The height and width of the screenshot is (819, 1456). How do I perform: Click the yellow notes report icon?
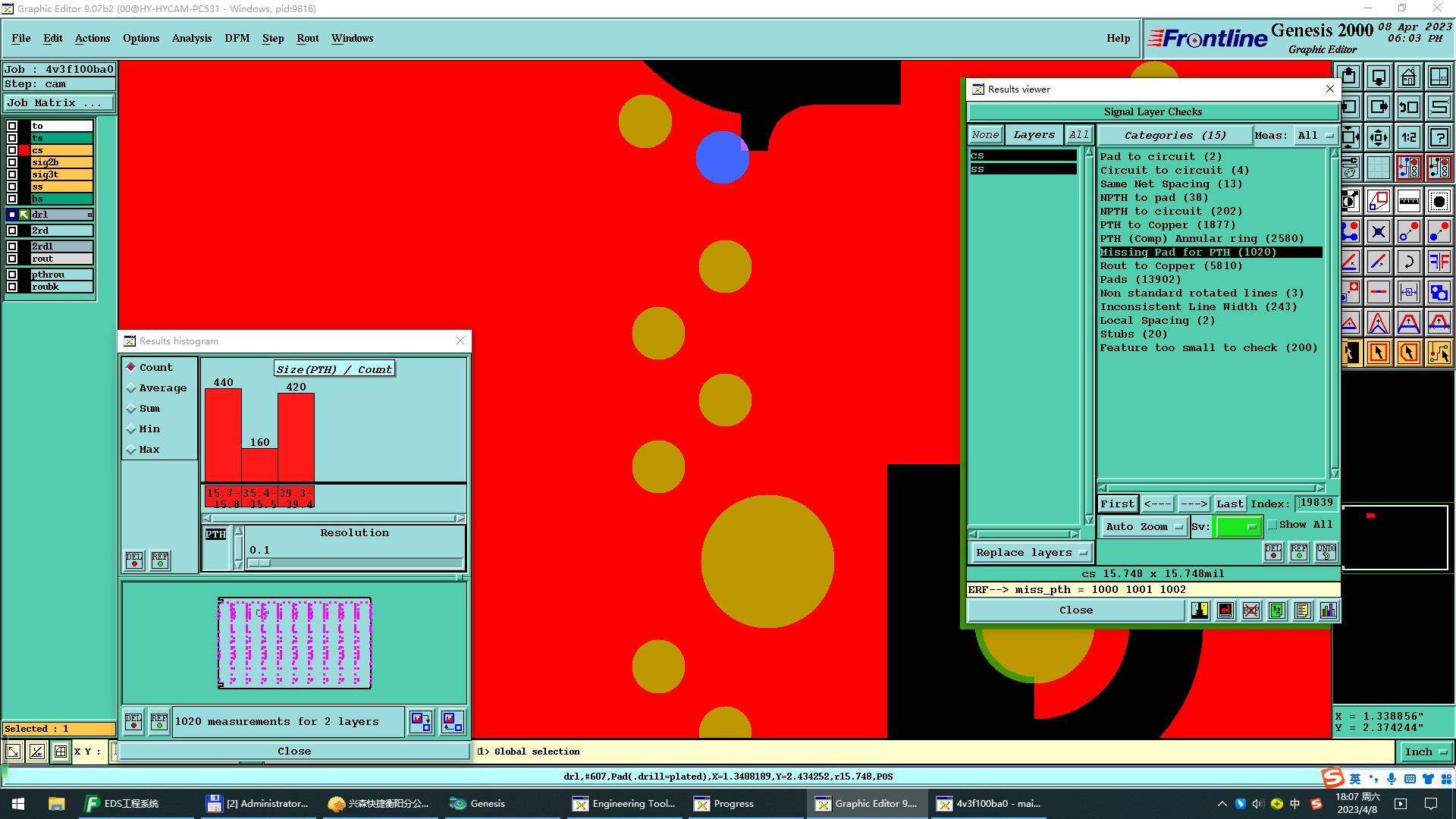pos(1302,610)
